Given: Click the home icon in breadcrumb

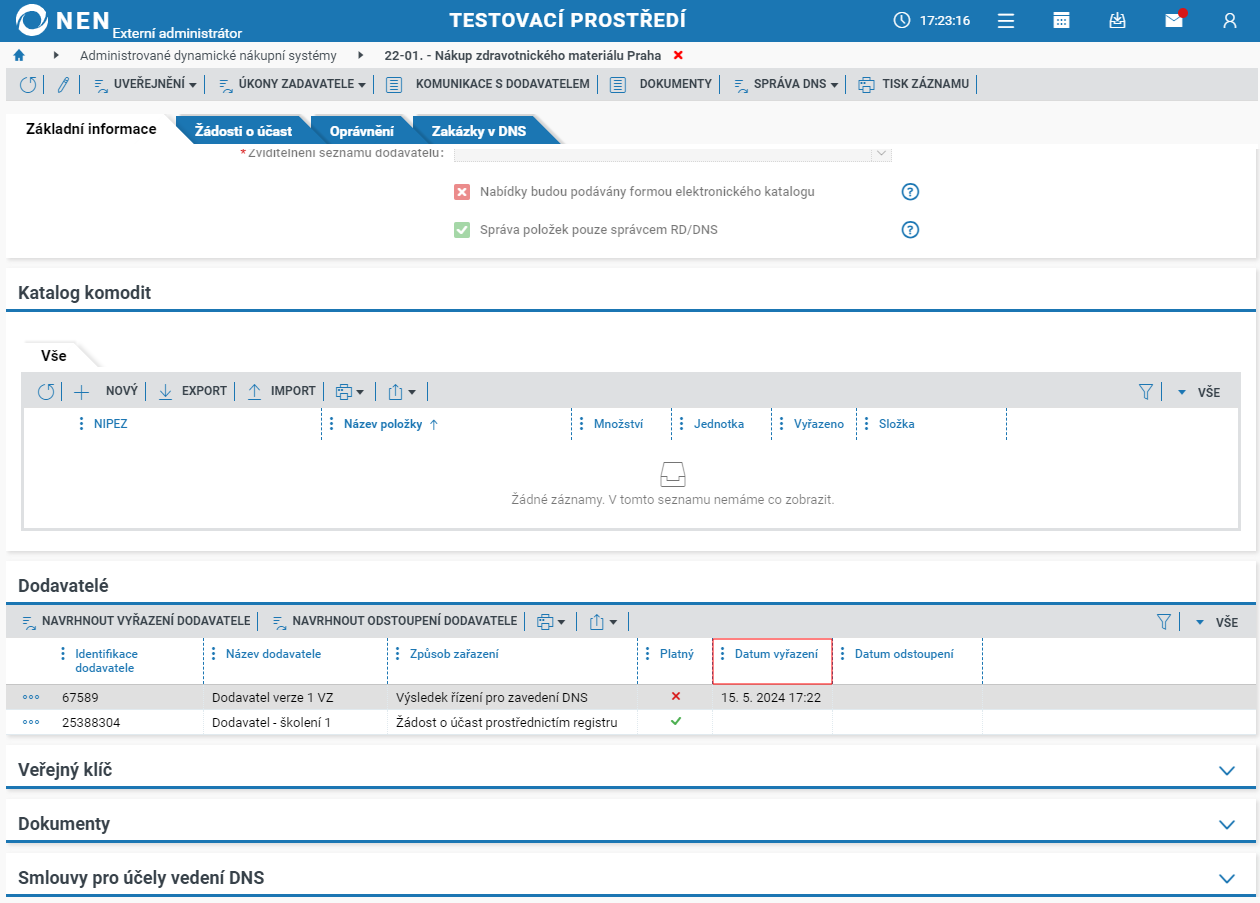Looking at the screenshot, I should click(19, 55).
